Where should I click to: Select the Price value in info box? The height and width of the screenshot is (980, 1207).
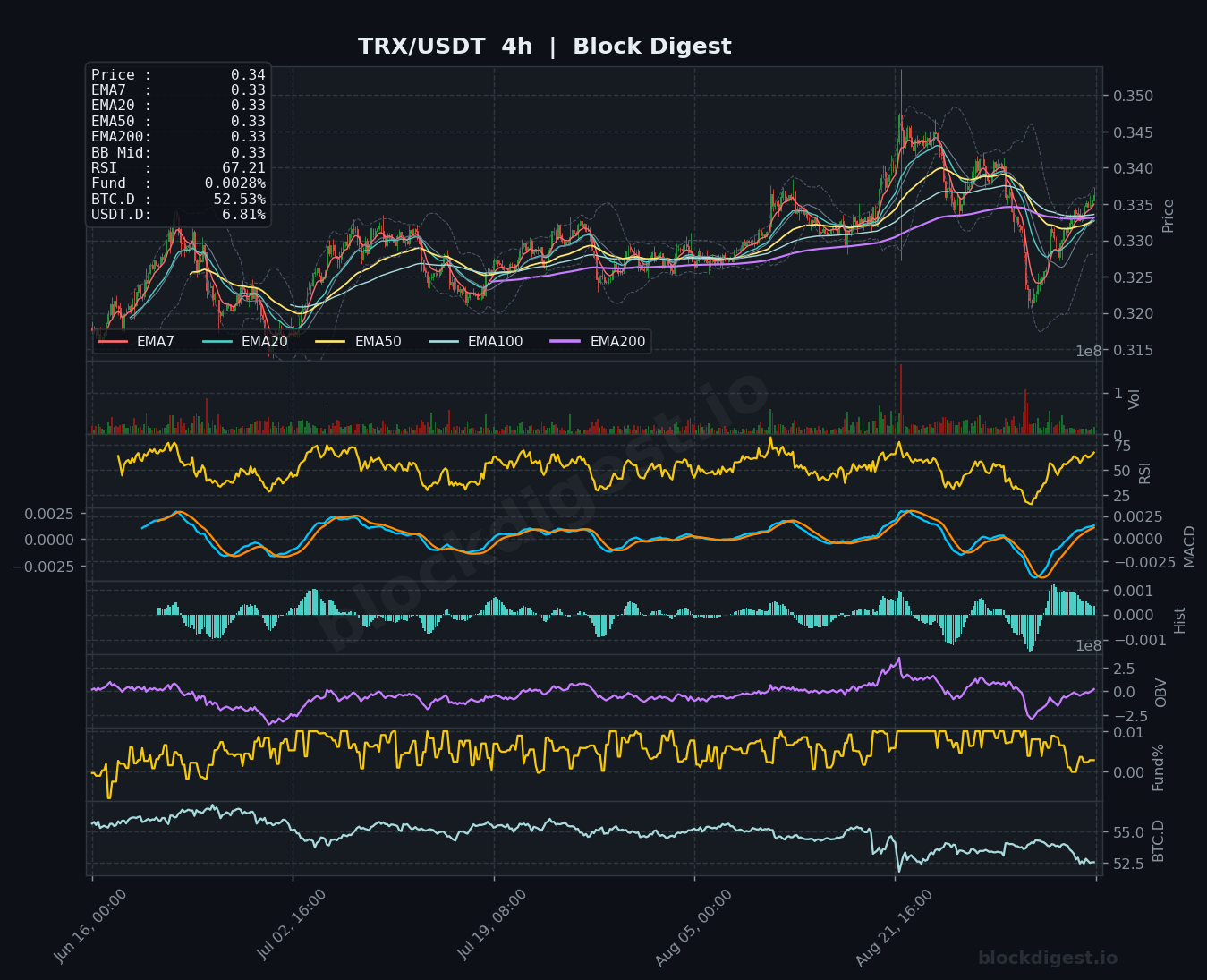pyautogui.click(x=248, y=75)
